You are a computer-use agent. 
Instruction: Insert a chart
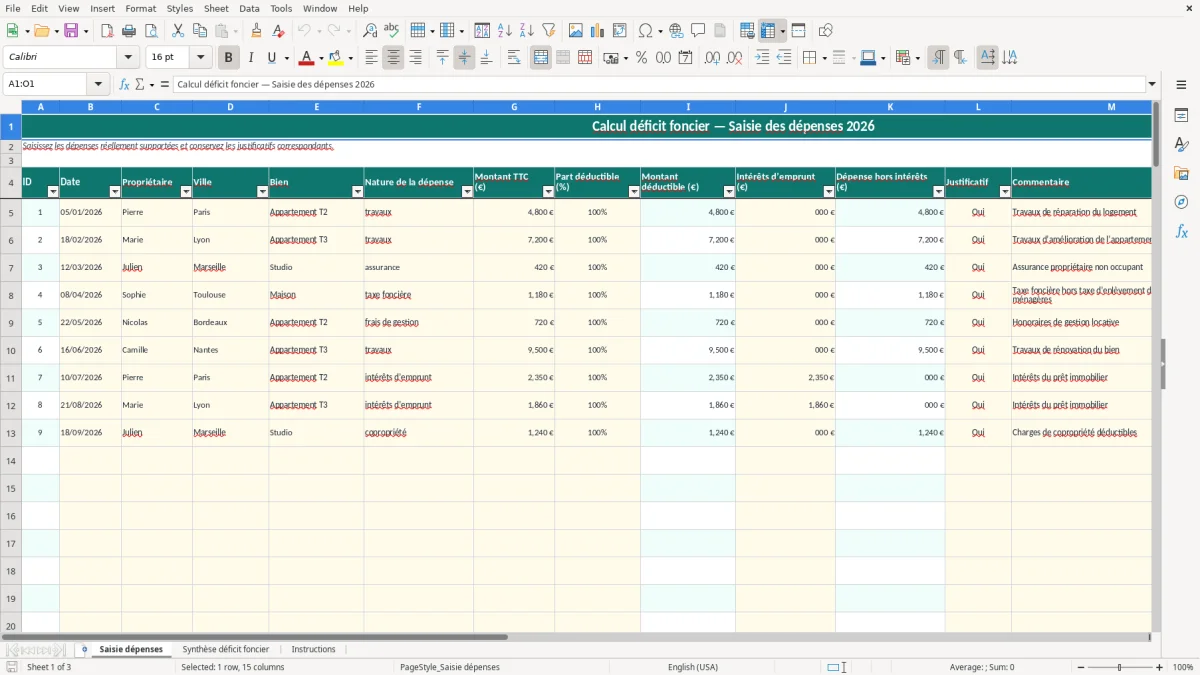click(598, 31)
